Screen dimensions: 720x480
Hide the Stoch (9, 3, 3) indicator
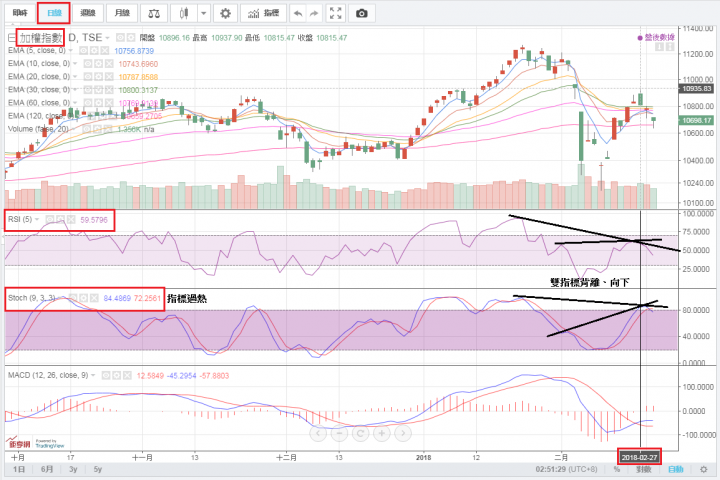[73, 298]
